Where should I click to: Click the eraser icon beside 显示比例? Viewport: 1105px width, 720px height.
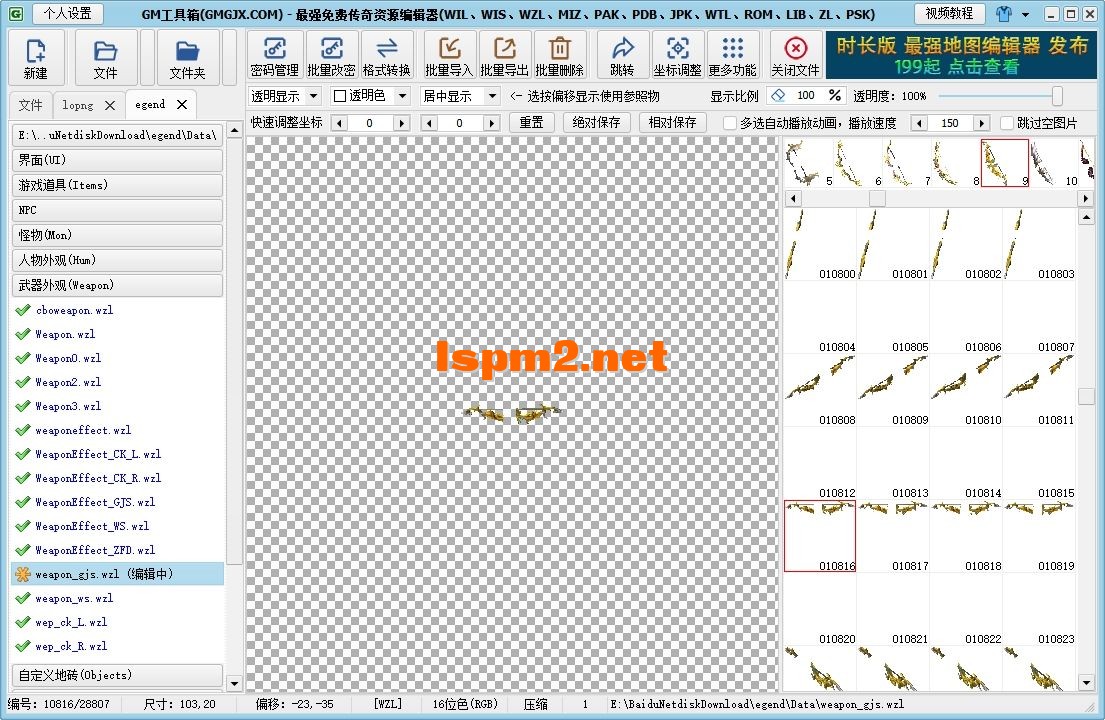[778, 95]
